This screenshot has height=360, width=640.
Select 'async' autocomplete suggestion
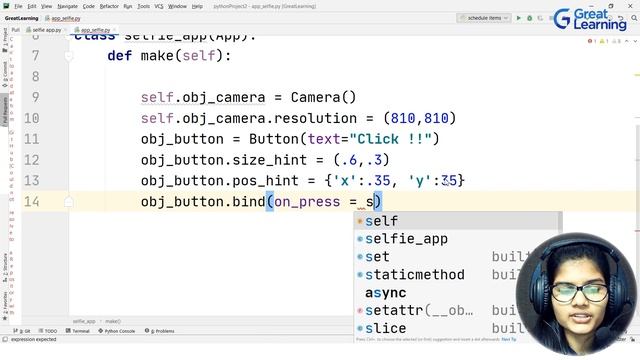click(x=458, y=293)
